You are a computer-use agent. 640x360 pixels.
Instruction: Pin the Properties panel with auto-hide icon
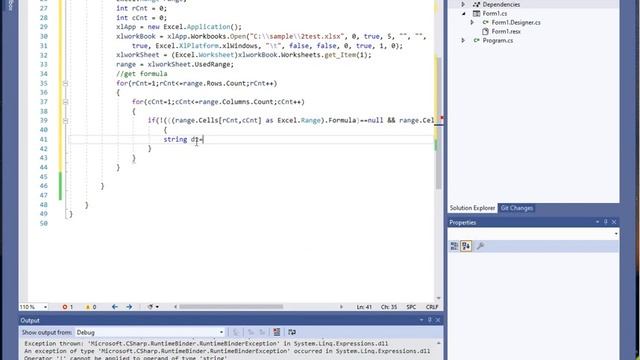click(606, 222)
